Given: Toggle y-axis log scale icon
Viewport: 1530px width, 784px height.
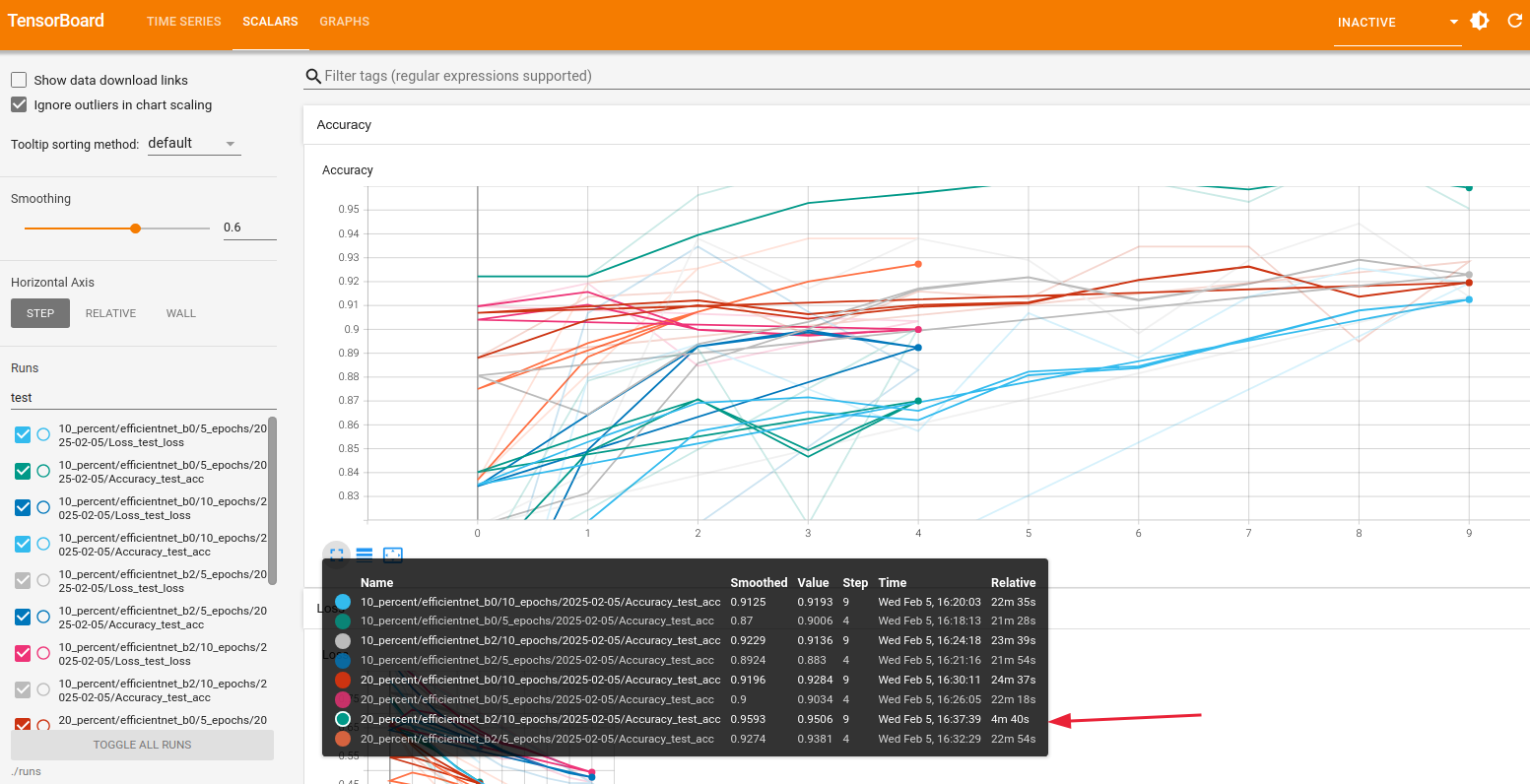Looking at the screenshot, I should point(365,555).
